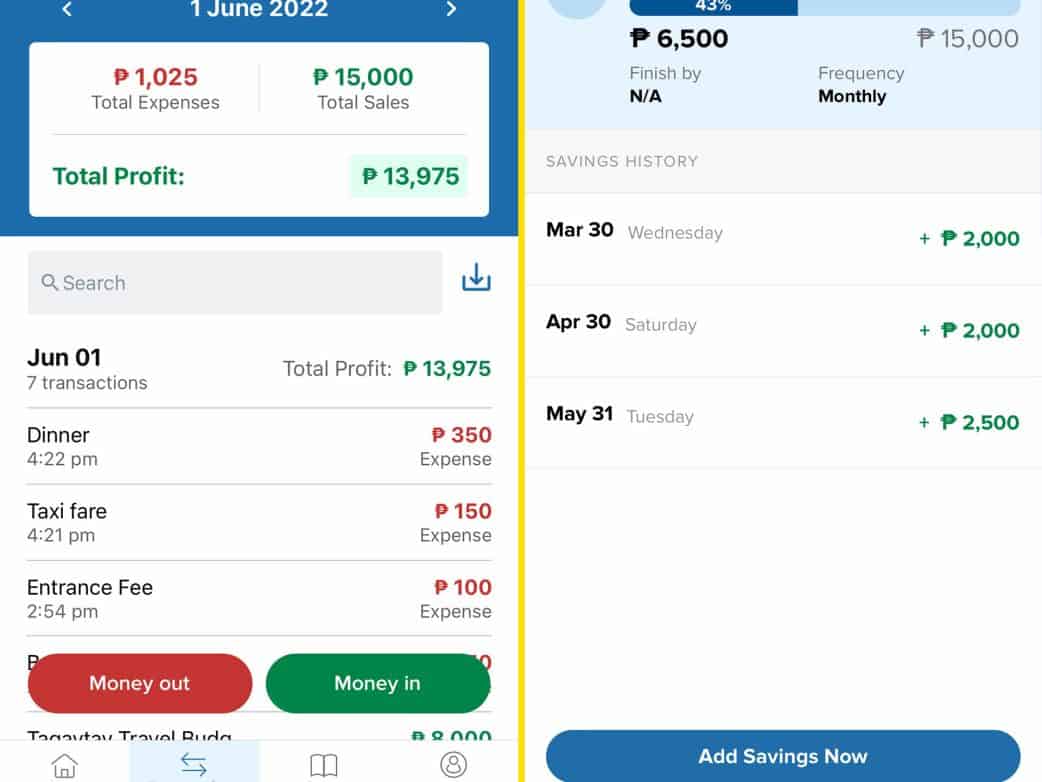This screenshot has width=1042, height=782.
Task: Go to next date with right chevron
Action: click(451, 10)
